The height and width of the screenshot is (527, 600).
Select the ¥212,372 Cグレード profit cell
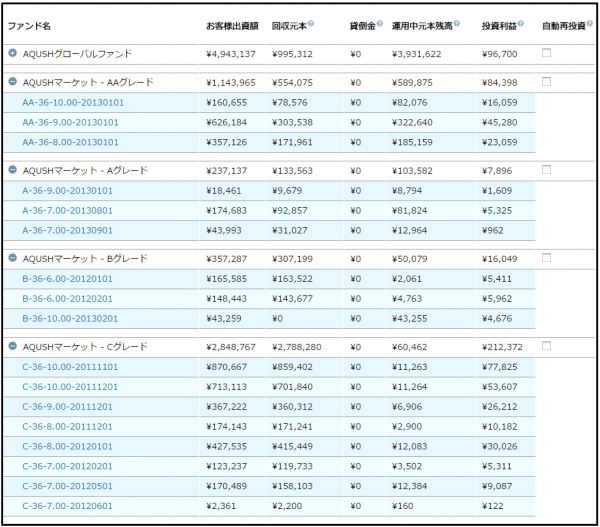pyautogui.click(x=502, y=347)
